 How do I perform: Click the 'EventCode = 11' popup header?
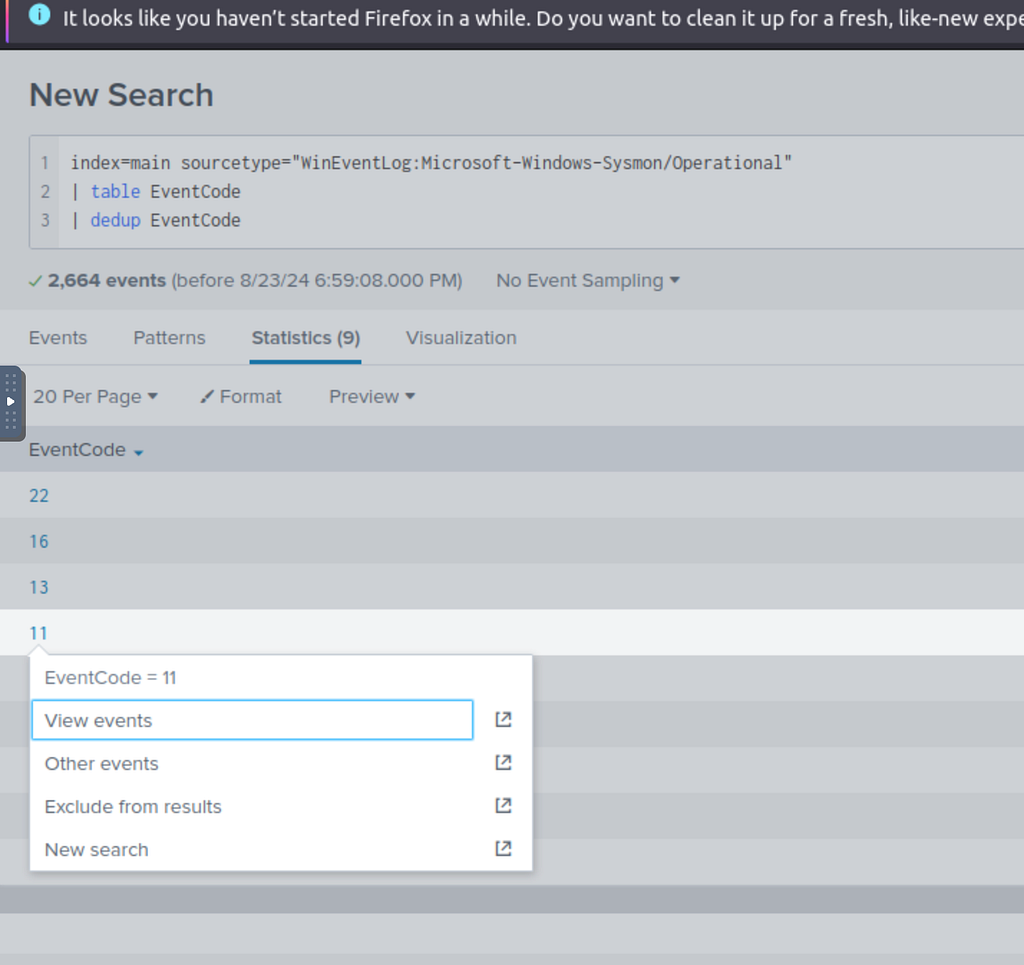[110, 678]
